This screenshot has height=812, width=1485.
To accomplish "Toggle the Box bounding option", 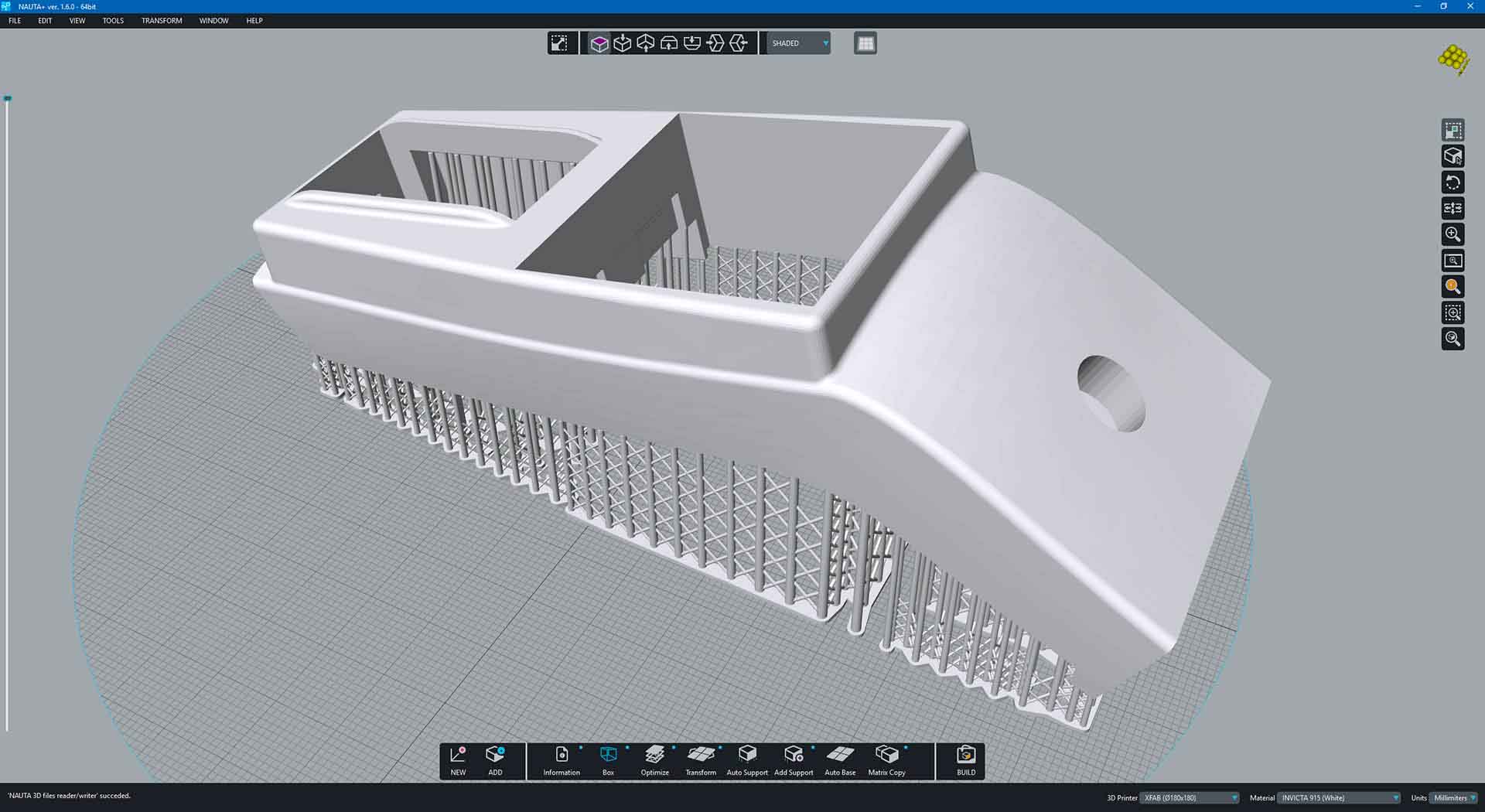I will coord(608,761).
